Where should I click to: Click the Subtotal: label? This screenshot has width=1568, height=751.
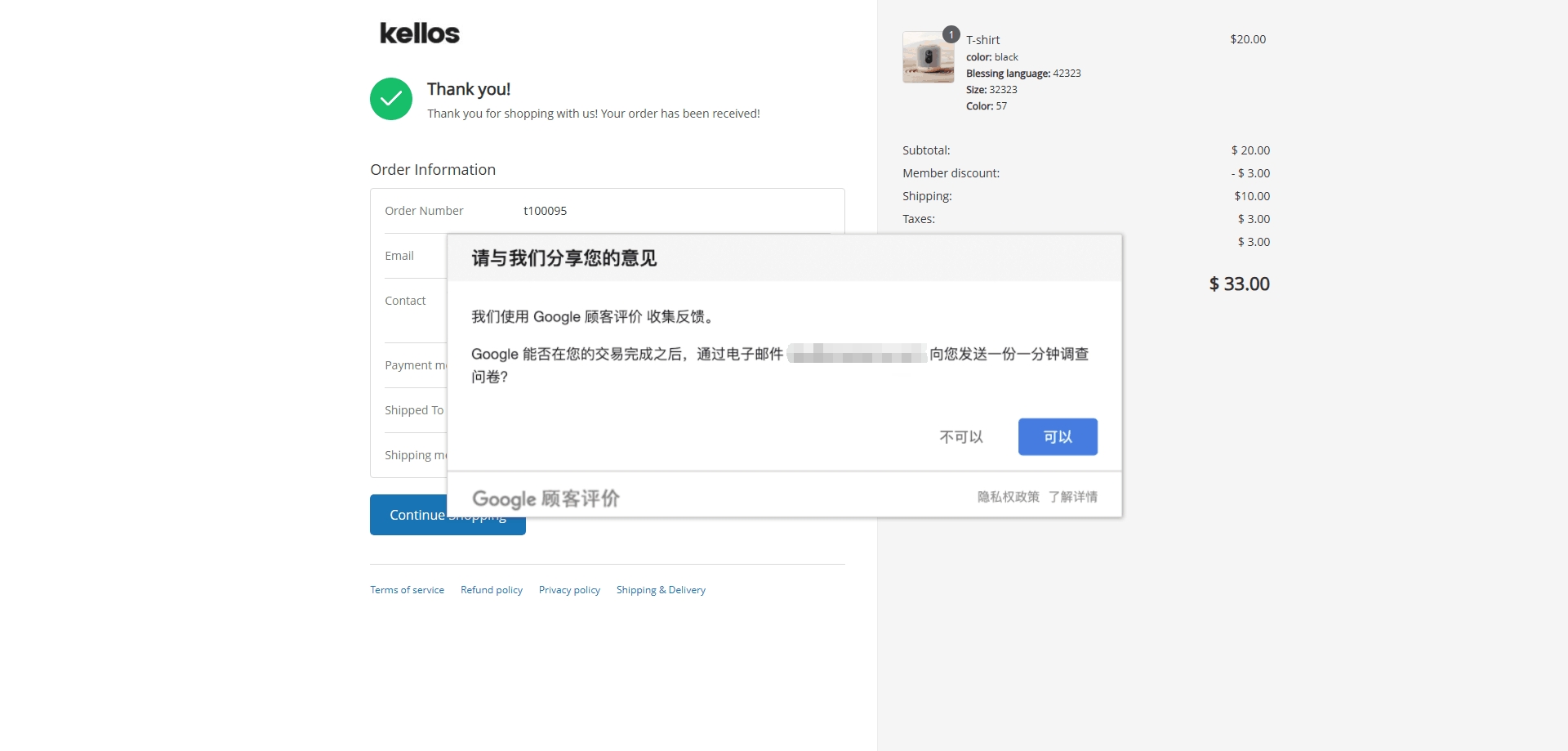coord(926,150)
